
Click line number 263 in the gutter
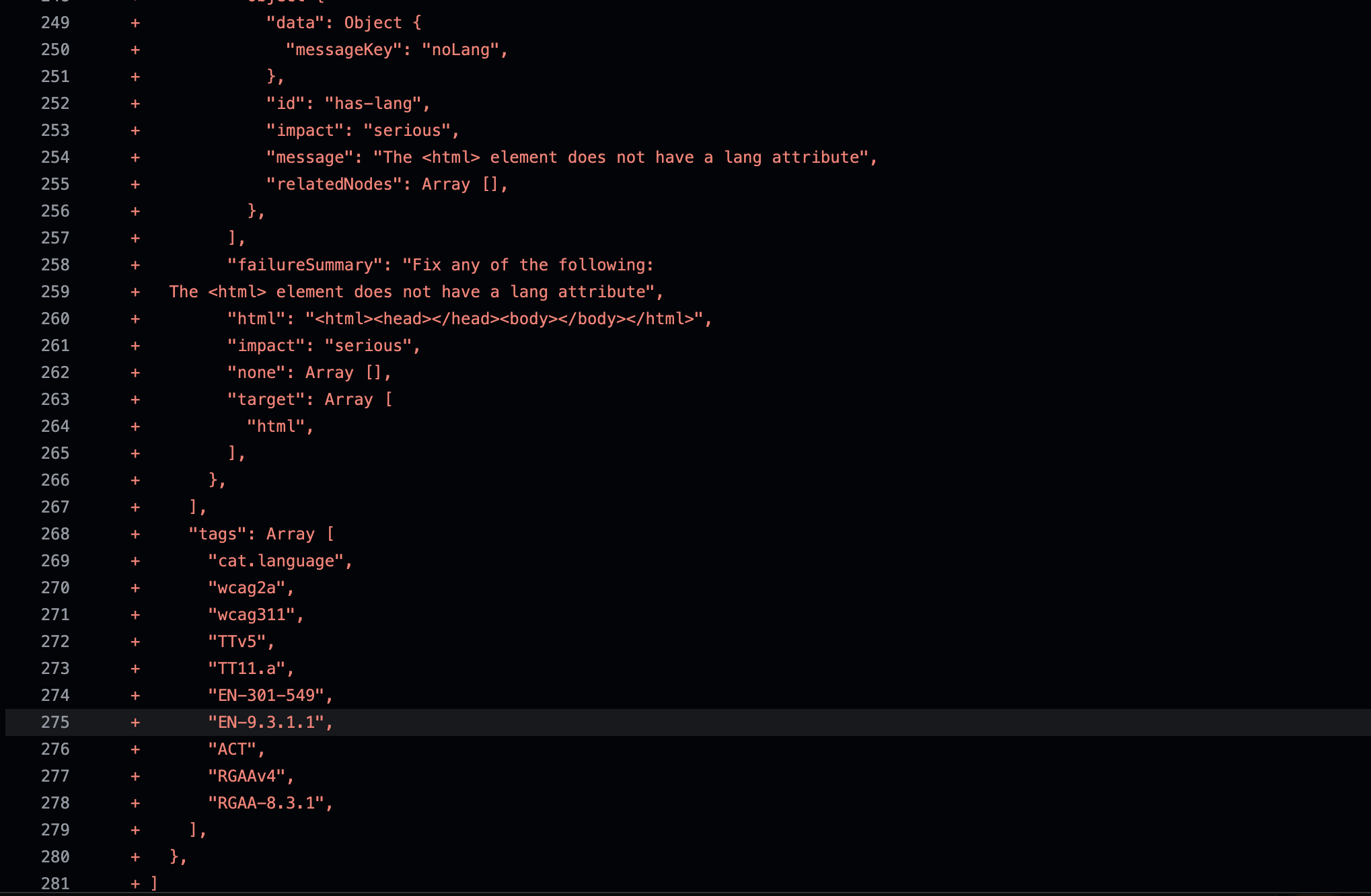[55, 400]
